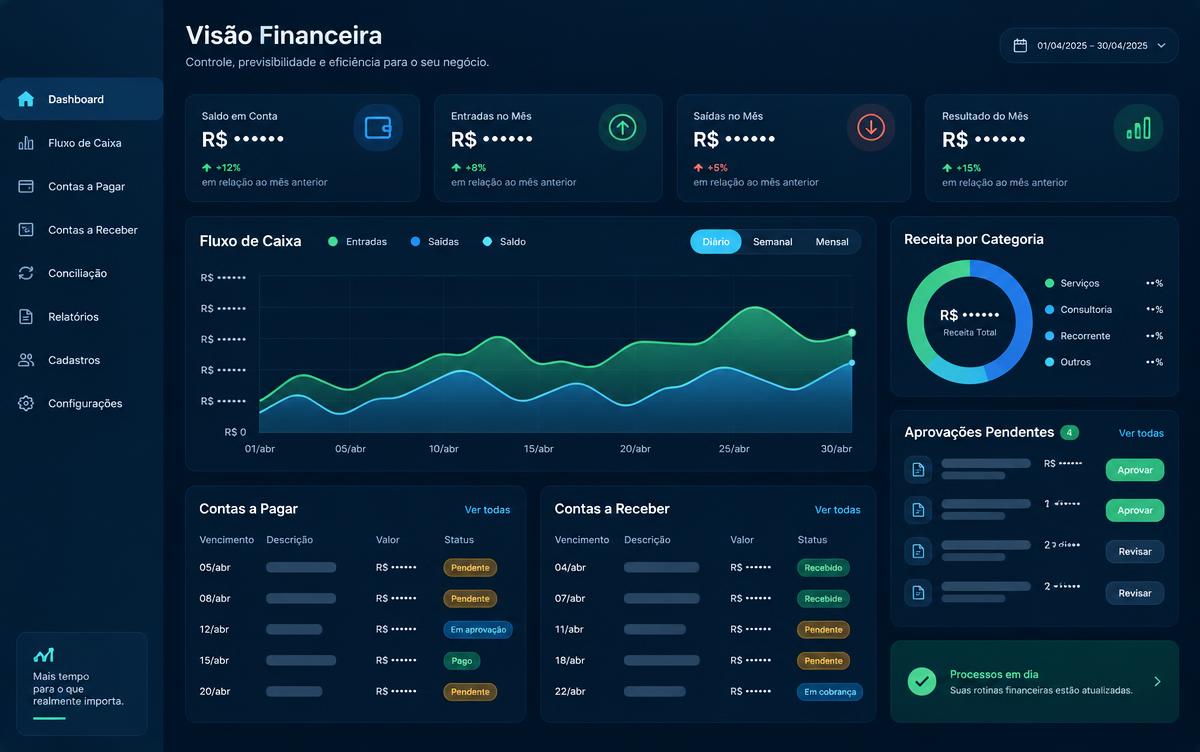The image size is (1200, 752).
Task: Click the Conciliação sync arrows icon
Action: tap(26, 273)
